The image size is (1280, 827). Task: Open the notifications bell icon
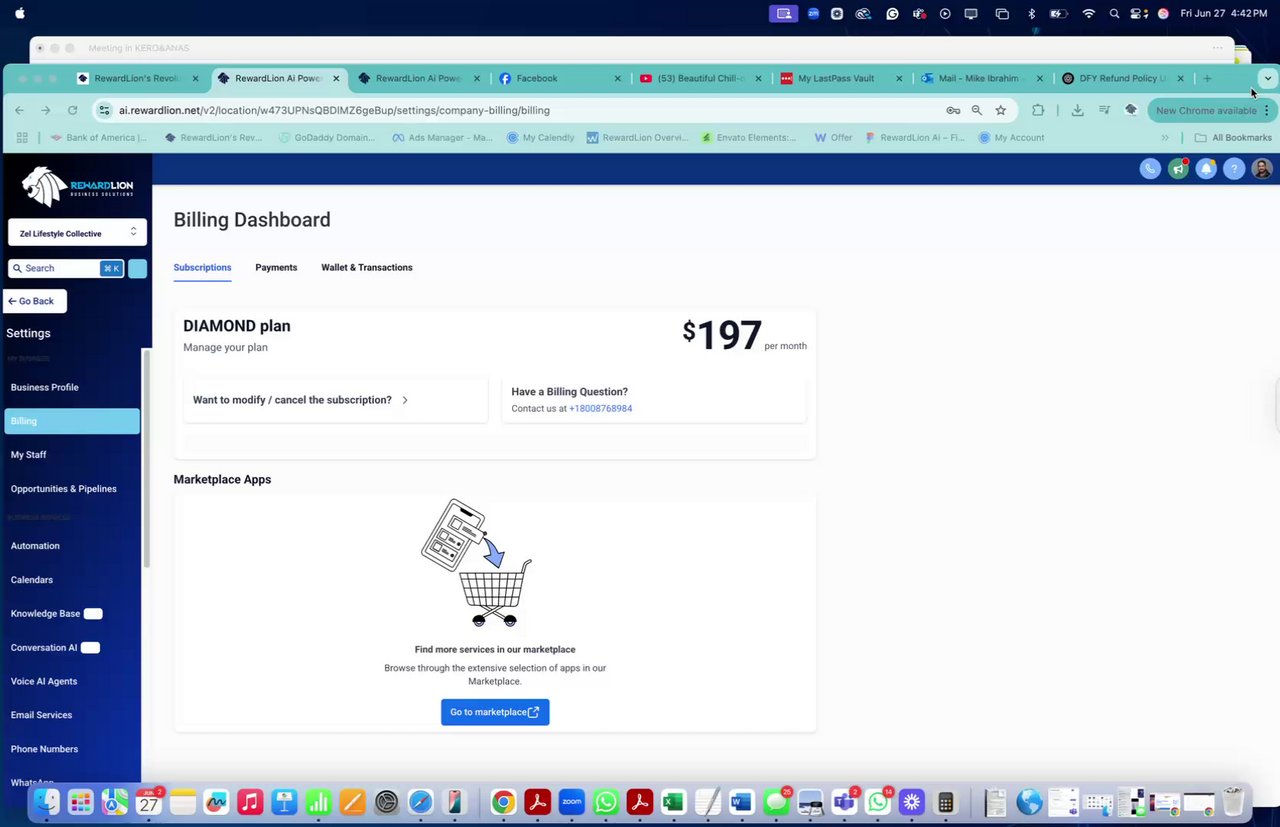click(1206, 169)
